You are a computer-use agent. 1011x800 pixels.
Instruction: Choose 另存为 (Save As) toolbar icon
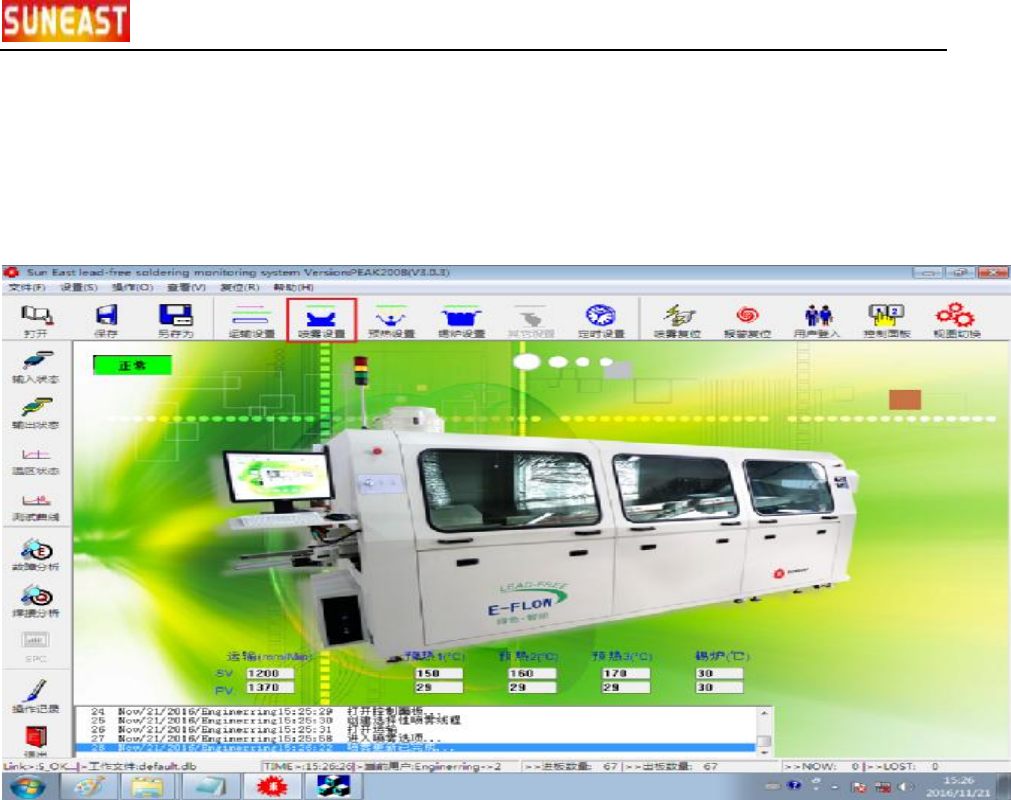pyautogui.click(x=175, y=320)
